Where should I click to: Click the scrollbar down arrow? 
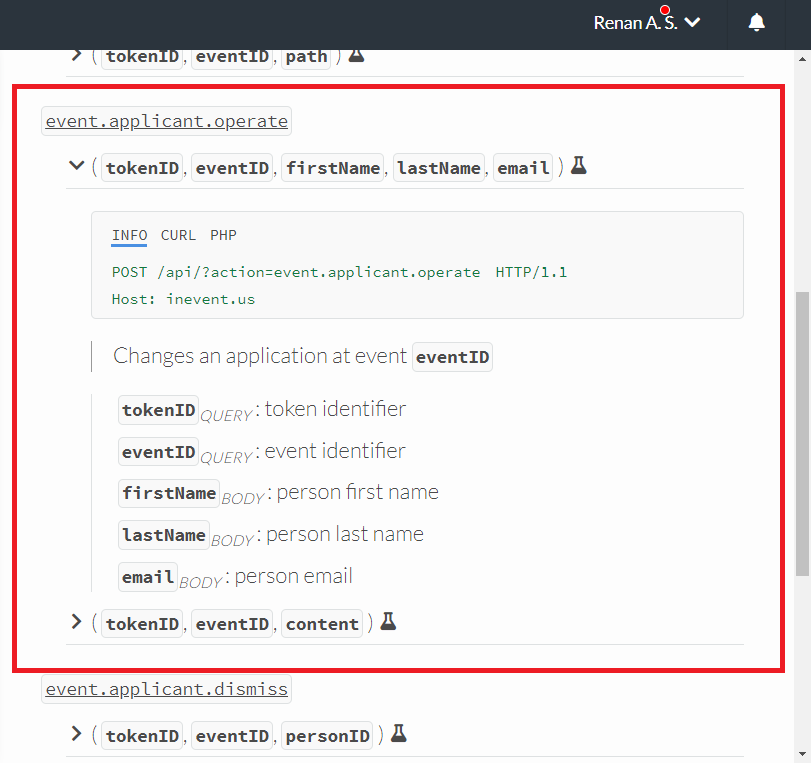803,755
